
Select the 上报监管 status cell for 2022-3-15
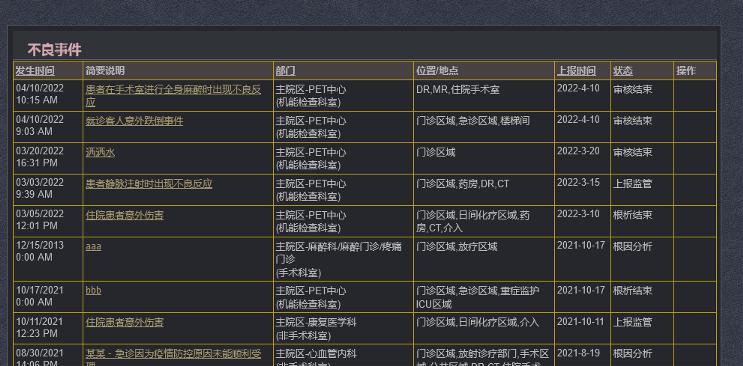coord(633,183)
